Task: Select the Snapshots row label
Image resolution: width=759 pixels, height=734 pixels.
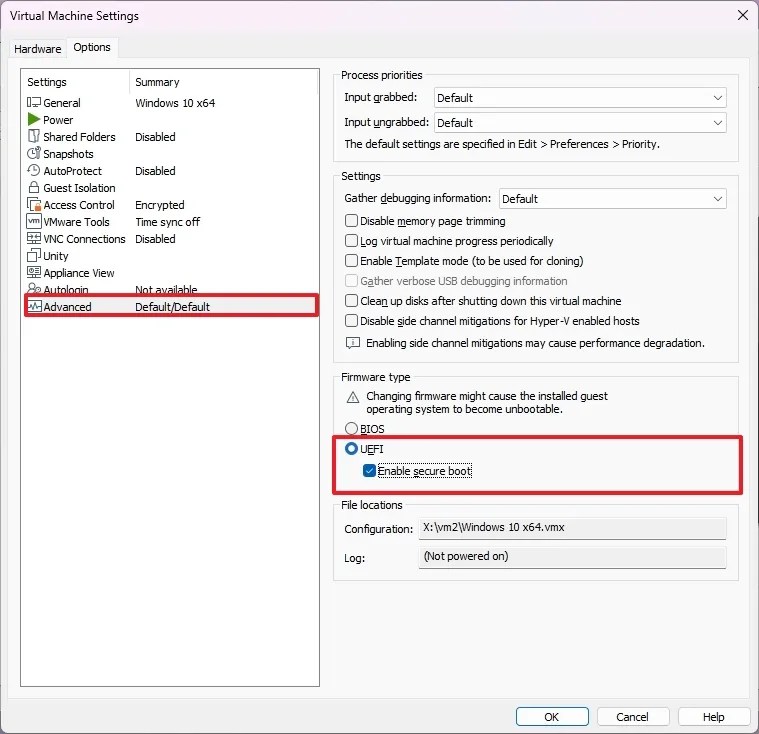Action: 68,153
